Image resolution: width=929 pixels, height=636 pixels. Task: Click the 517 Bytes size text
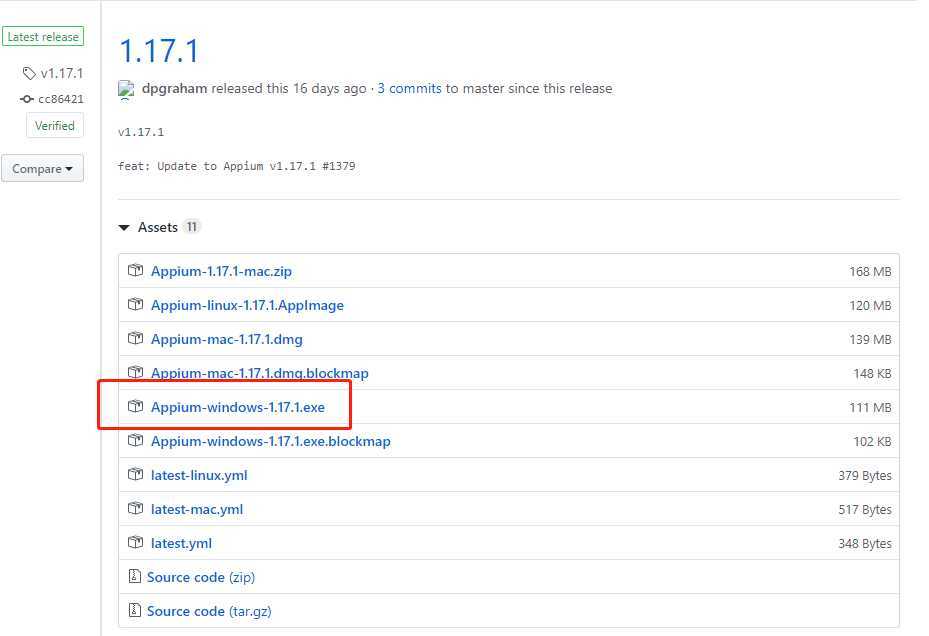tap(864, 509)
